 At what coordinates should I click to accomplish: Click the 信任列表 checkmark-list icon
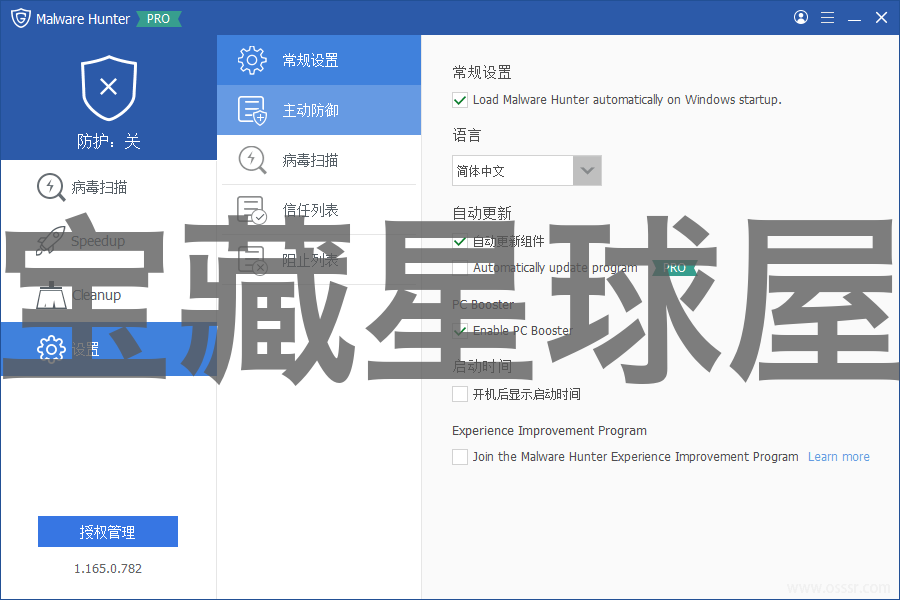pyautogui.click(x=252, y=210)
